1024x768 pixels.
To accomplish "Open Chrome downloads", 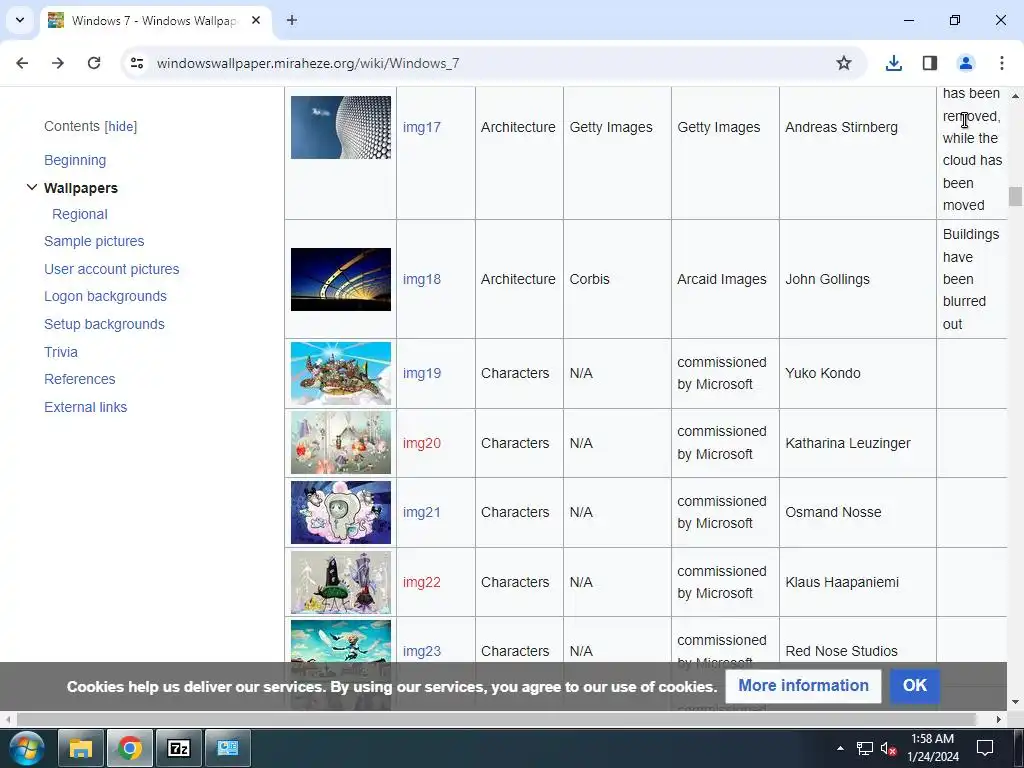I will (x=893, y=63).
